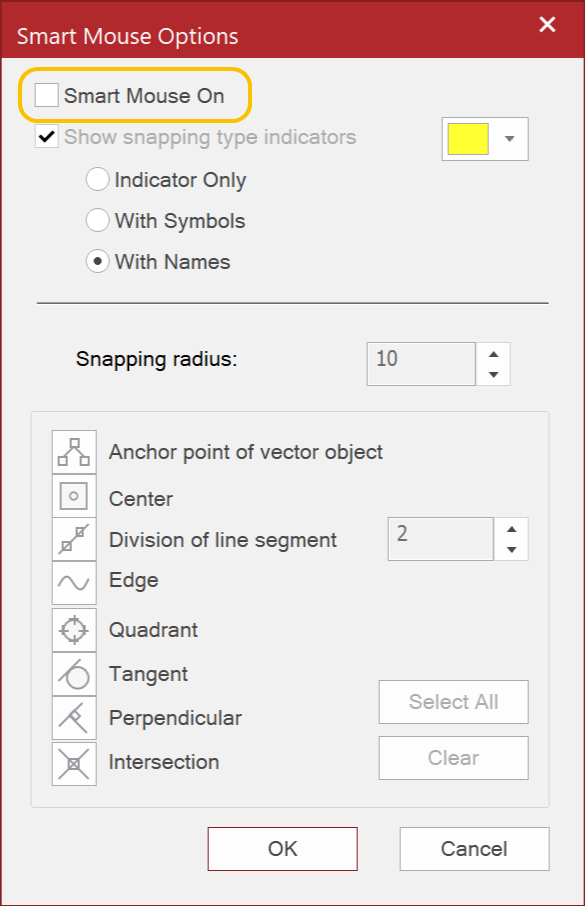Select the Indicator Only radio button

[x=97, y=180]
